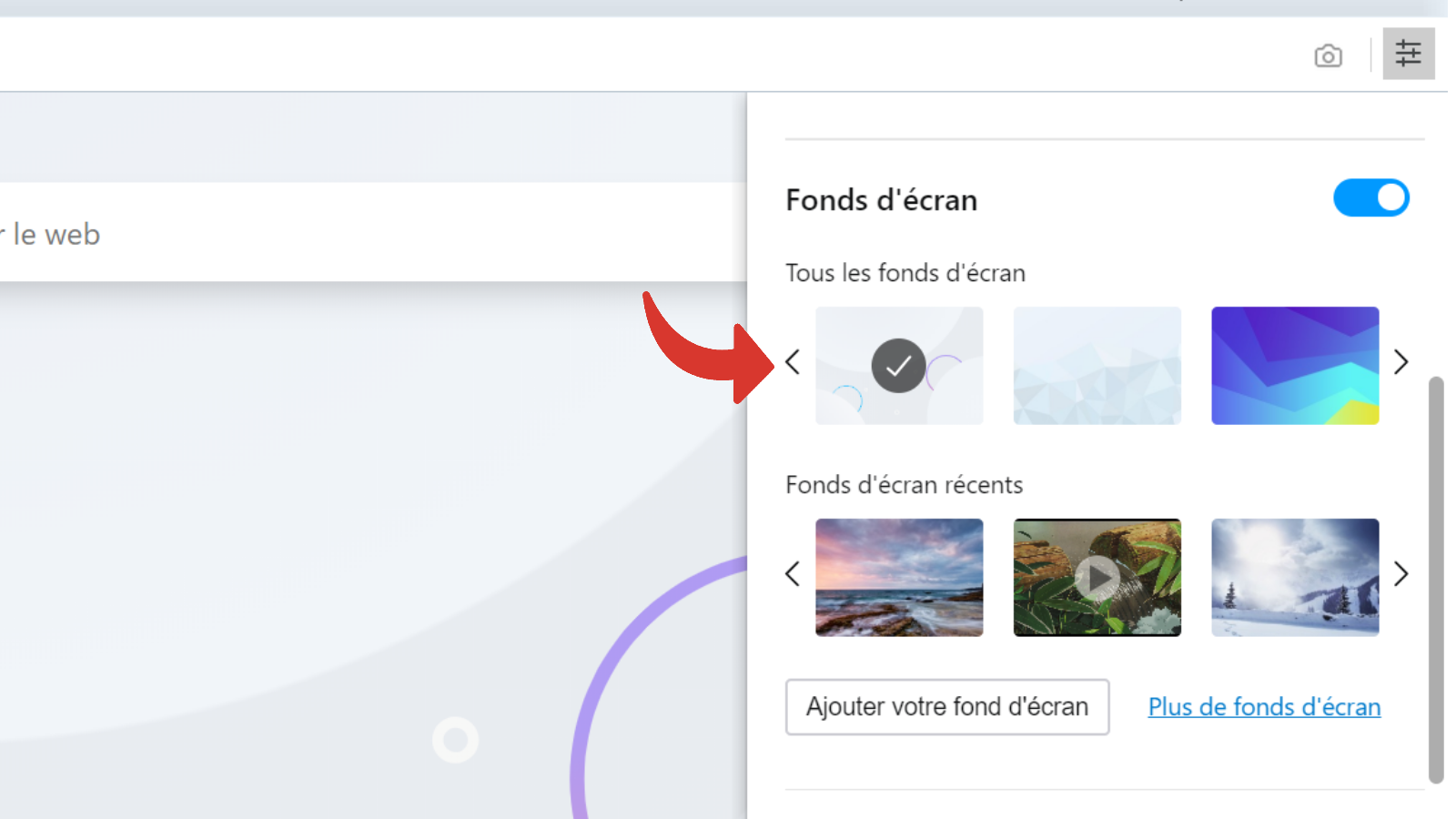The height and width of the screenshot is (819, 1456).
Task: Click the settings panel vertical scrollbar
Action: (x=1436, y=580)
